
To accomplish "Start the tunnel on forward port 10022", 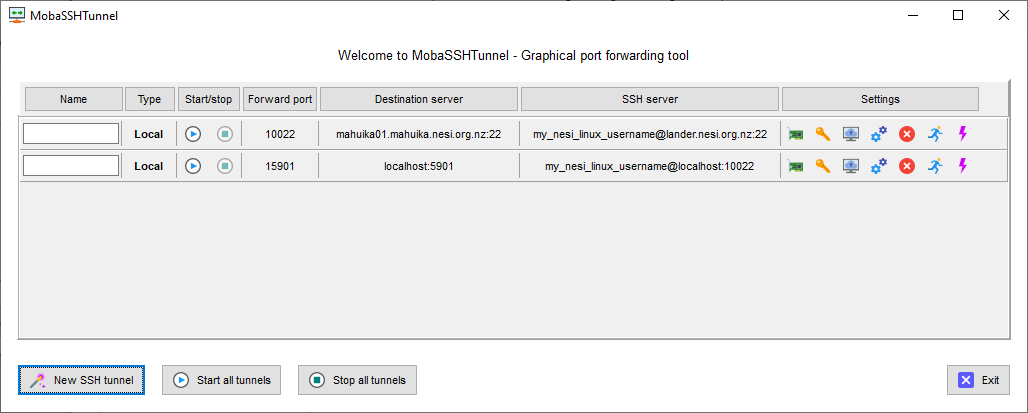I will (x=193, y=134).
